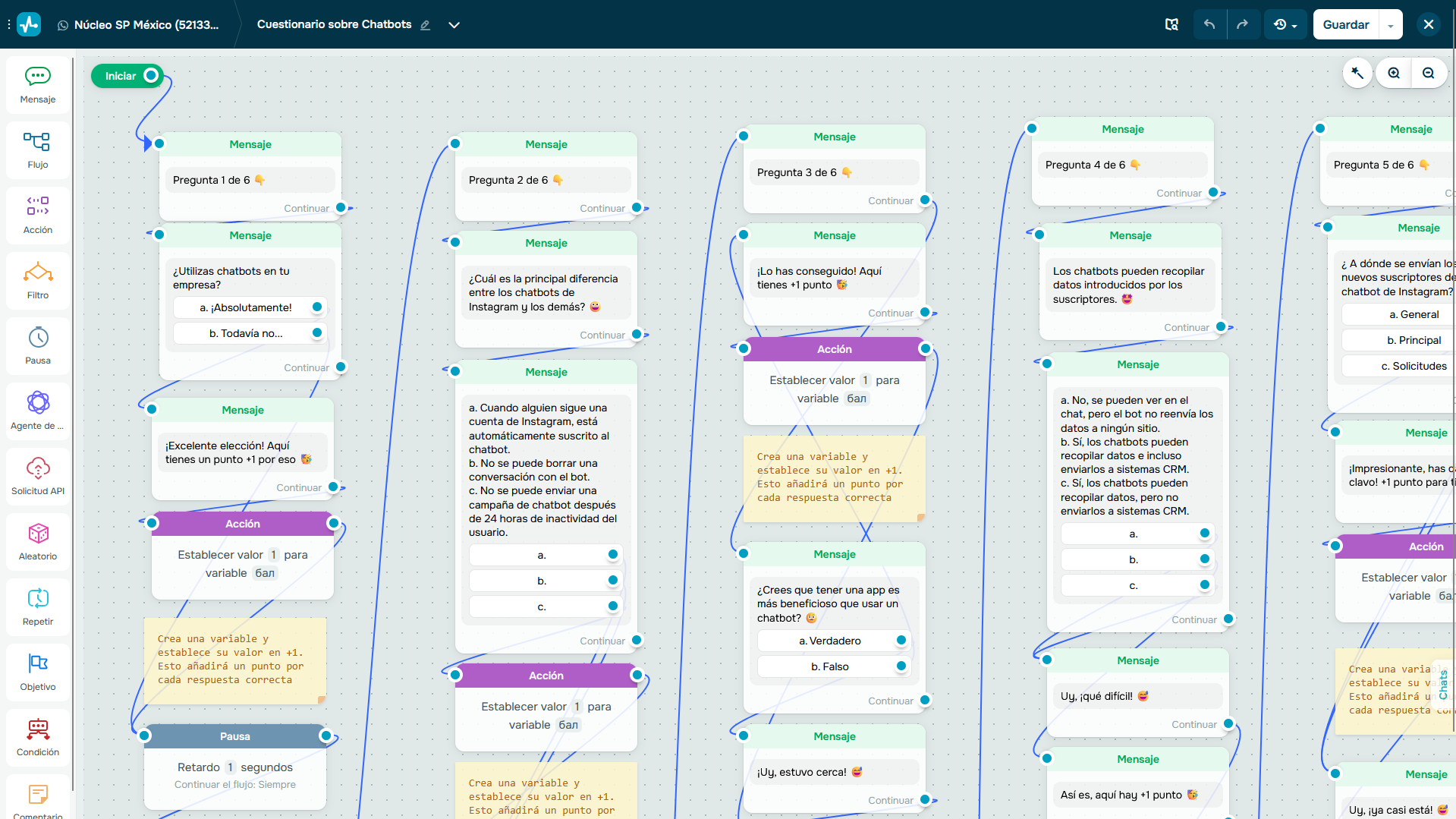Expand the flow name dropdown chevron
Image resolution: width=1456 pixels, height=819 pixels.
tap(454, 25)
